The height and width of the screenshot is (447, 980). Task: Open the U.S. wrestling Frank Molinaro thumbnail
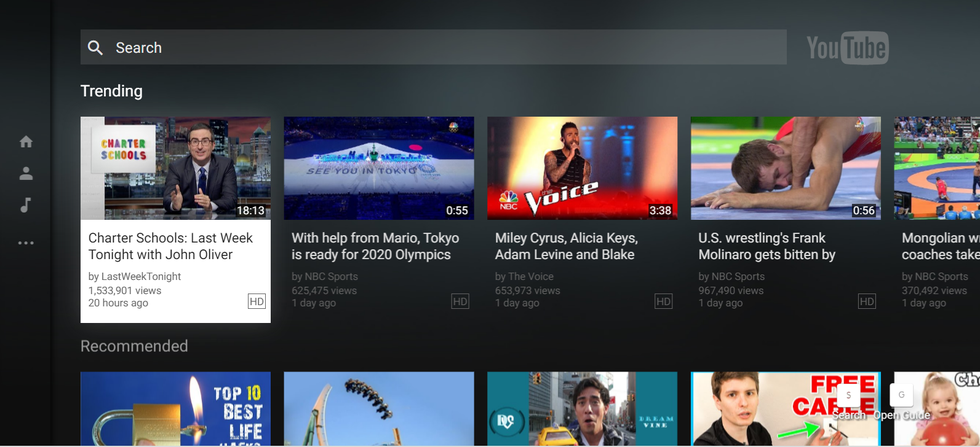785,168
